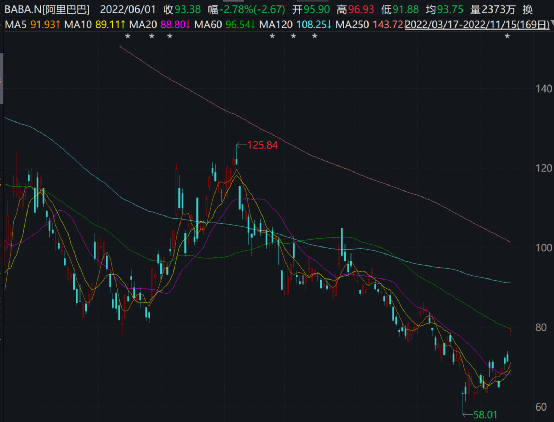Click the 140 price axis label
The width and height of the screenshot is (554, 422).
pyautogui.click(x=543, y=88)
